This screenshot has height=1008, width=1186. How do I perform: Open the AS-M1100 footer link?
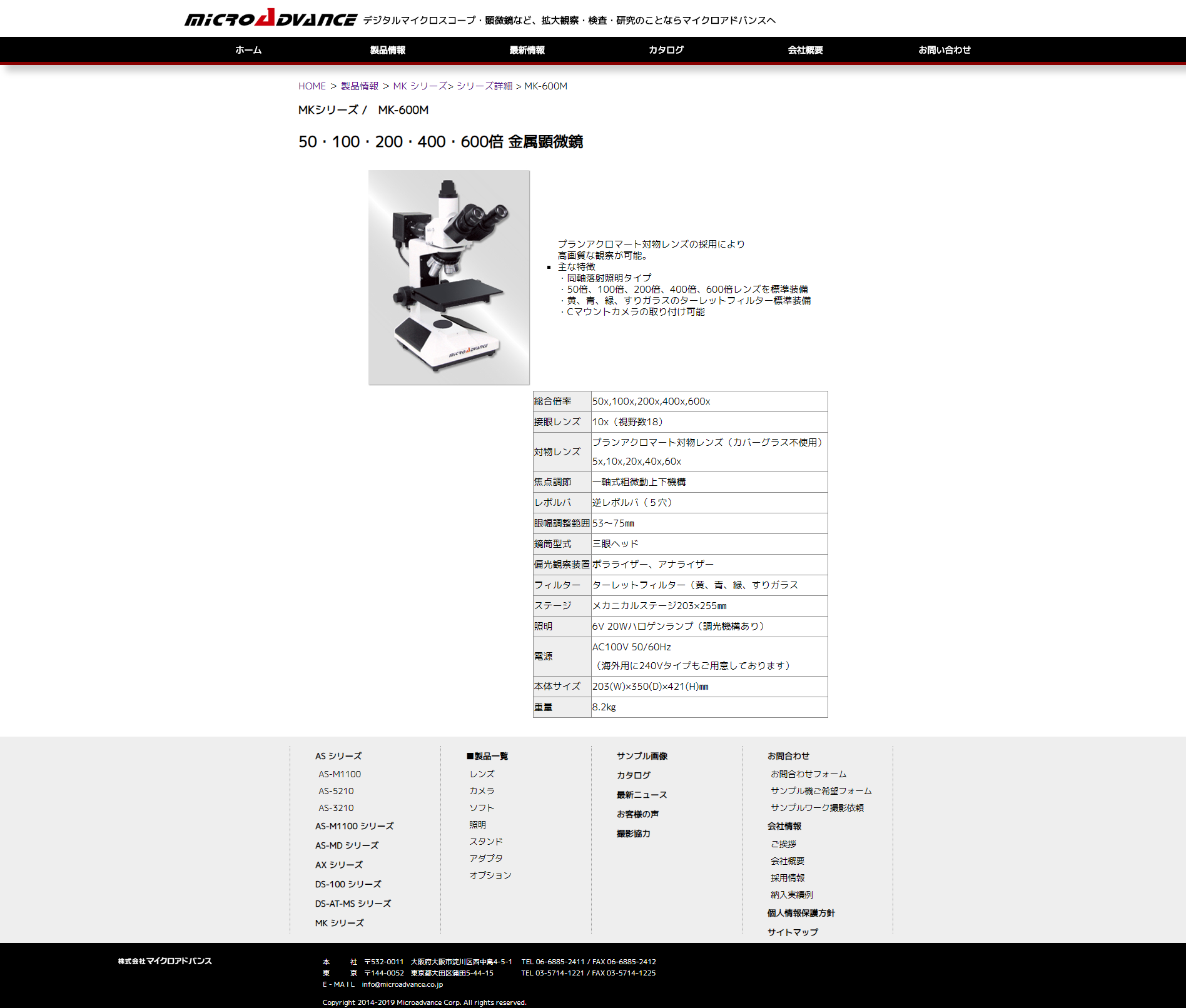340,774
